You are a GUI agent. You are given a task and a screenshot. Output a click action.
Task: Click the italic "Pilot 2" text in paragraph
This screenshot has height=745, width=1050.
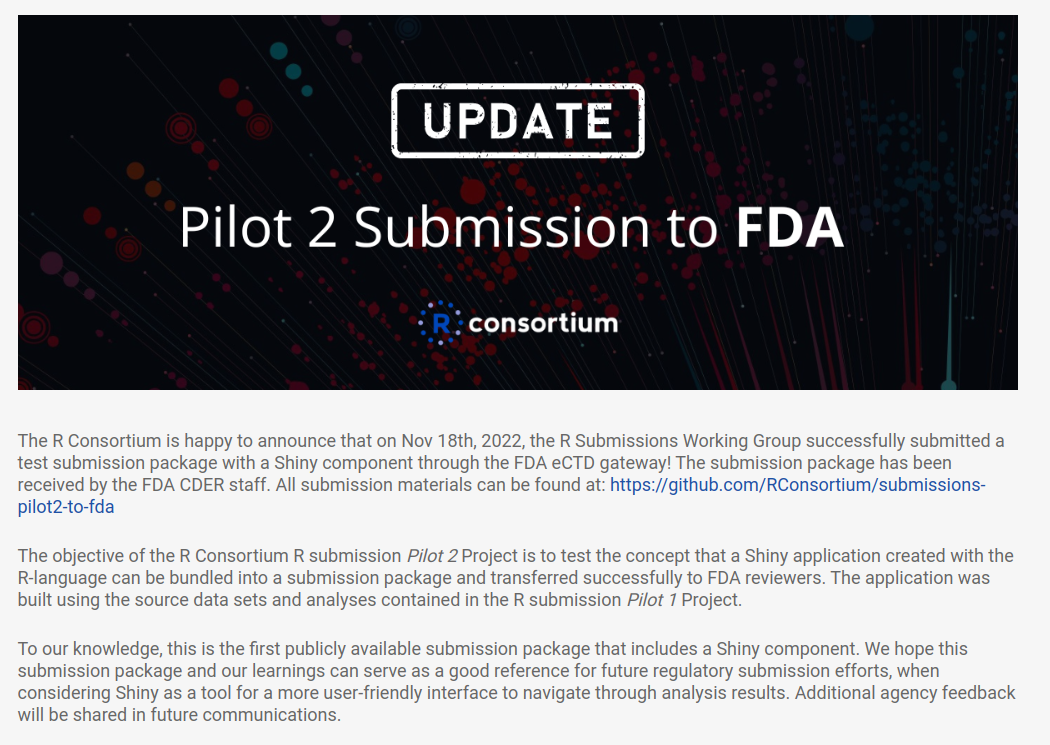(432, 556)
